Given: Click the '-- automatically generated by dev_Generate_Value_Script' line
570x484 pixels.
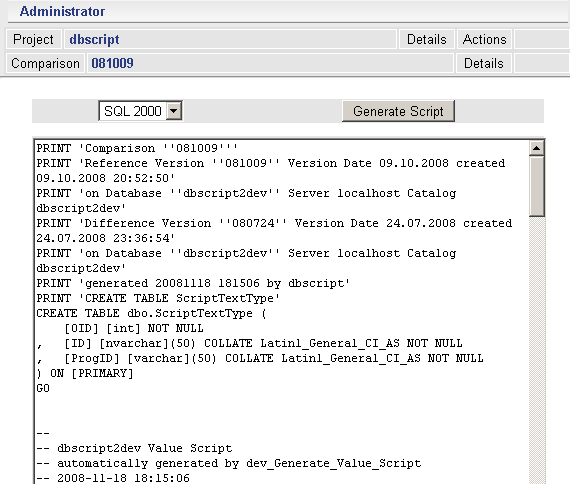Looking at the screenshot, I should tap(229, 463).
